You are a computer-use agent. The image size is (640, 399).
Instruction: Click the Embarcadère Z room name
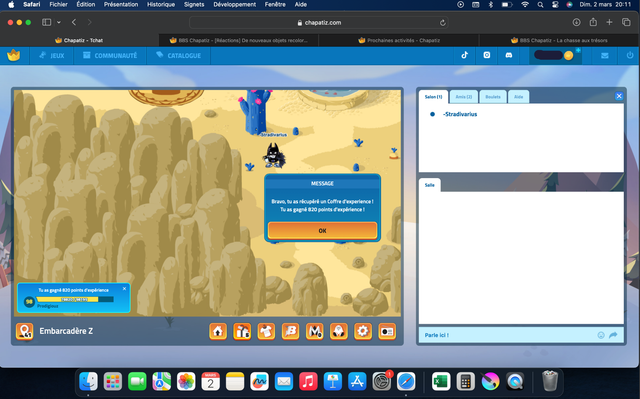click(x=66, y=331)
